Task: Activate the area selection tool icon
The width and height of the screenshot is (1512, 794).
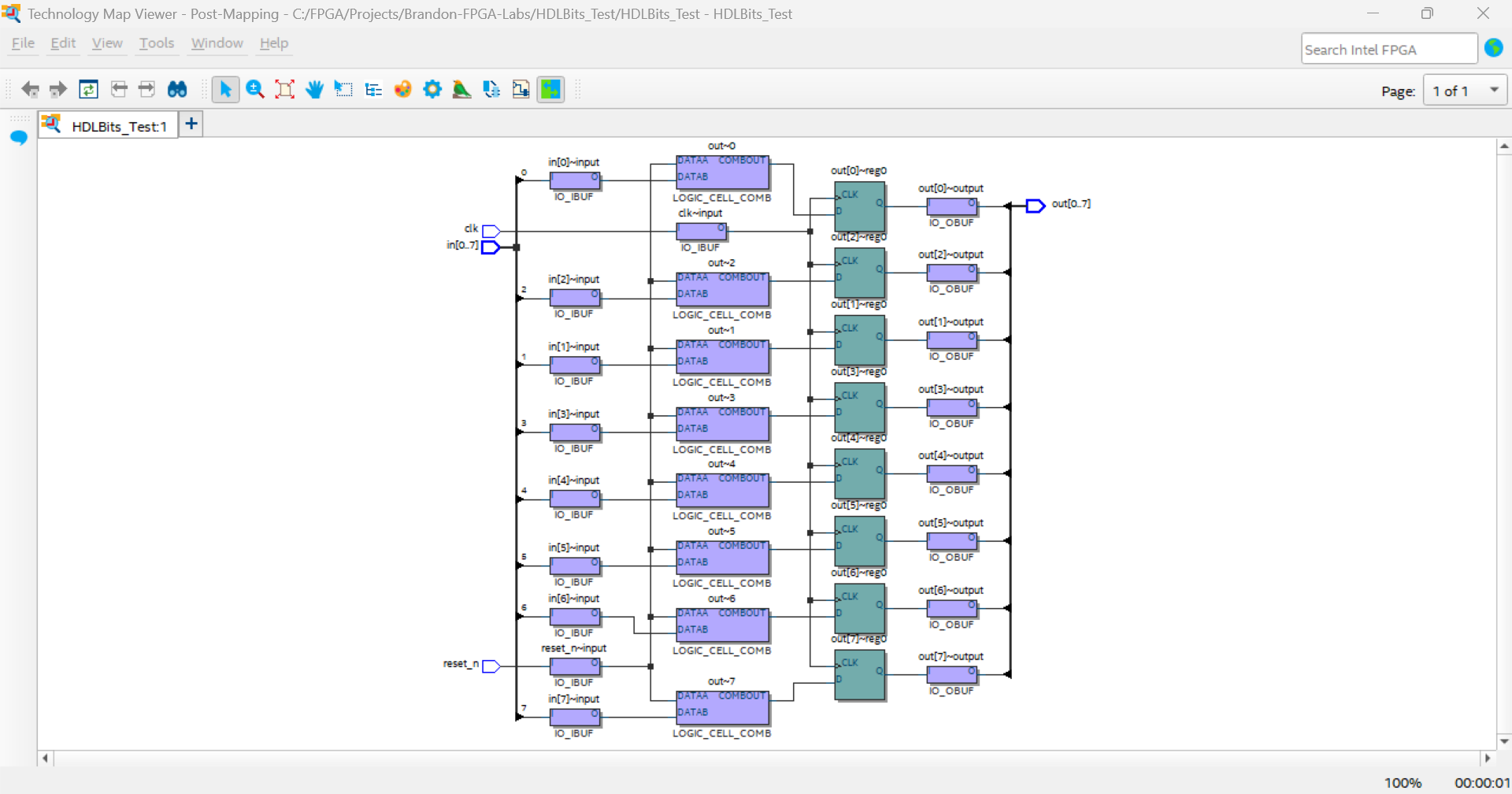Action: [343, 90]
